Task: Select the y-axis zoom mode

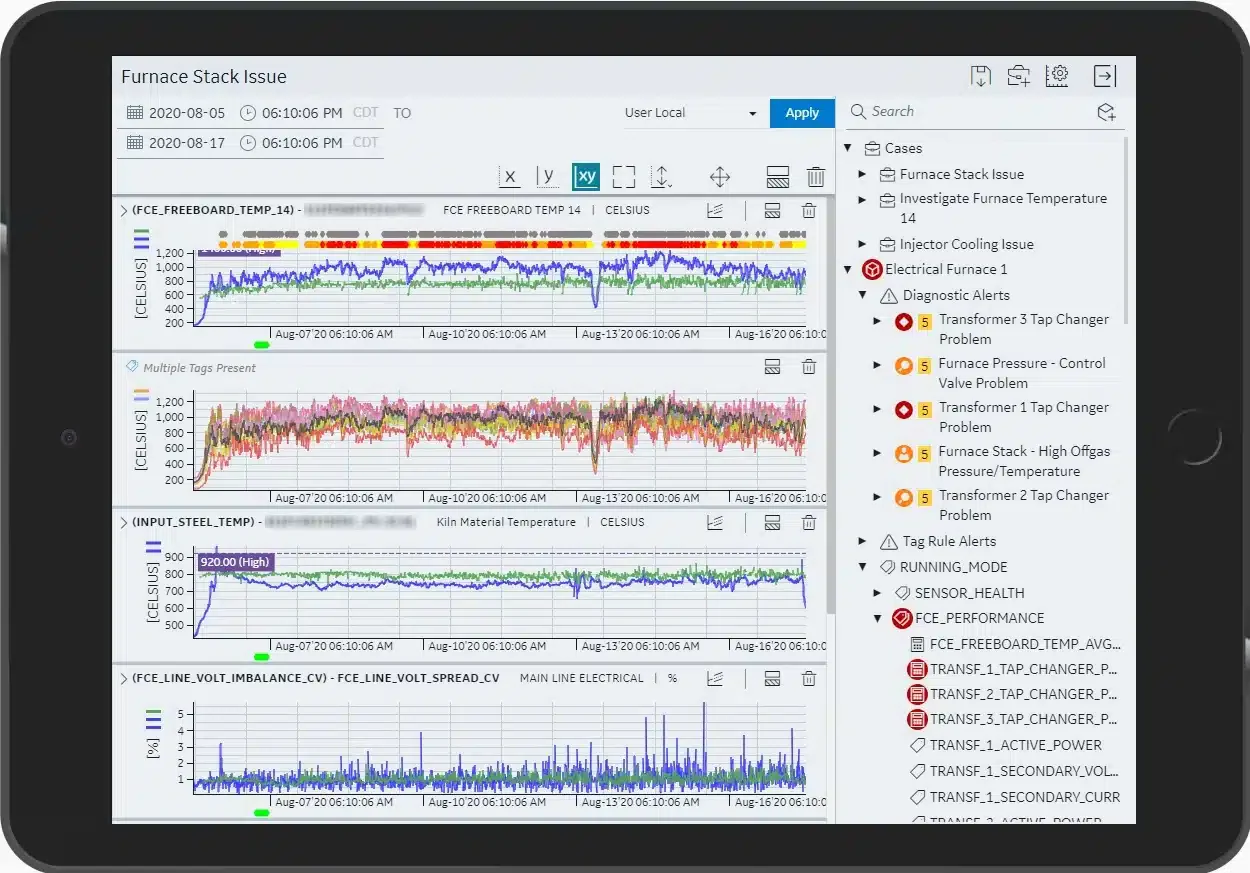Action: click(547, 177)
